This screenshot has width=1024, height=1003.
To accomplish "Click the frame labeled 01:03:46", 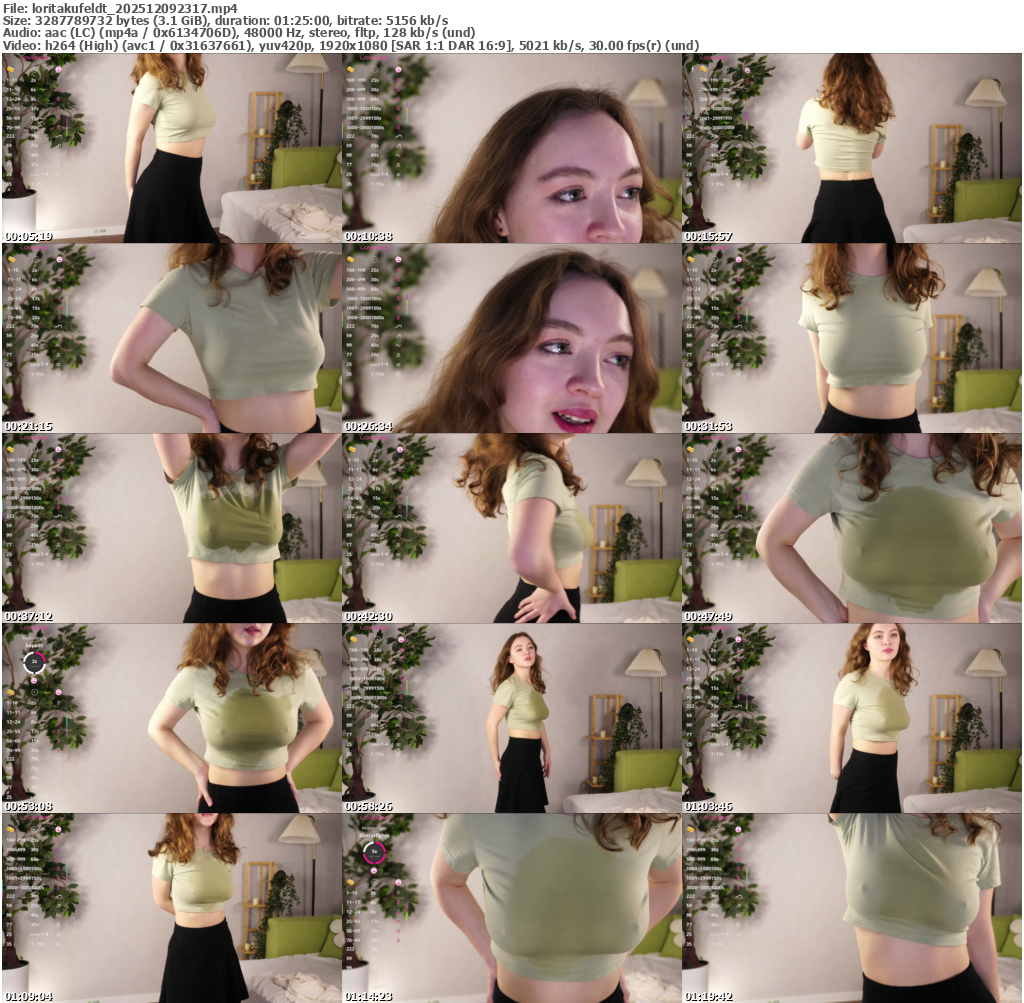I will click(x=852, y=718).
